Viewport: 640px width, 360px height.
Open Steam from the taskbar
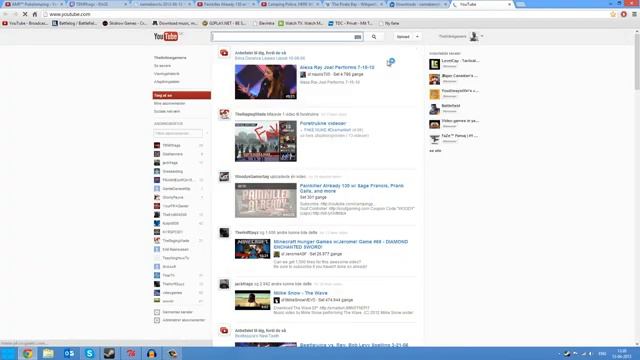point(110,353)
